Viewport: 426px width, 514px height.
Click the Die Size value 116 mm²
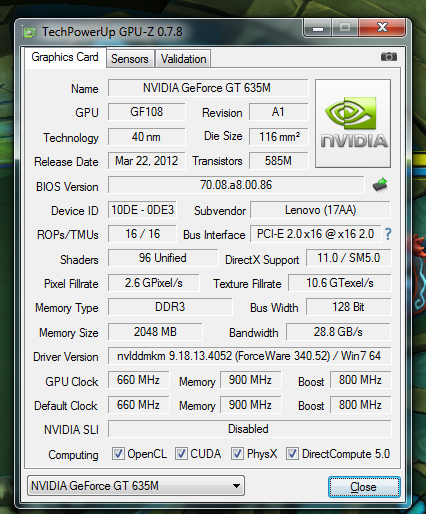[x=278, y=137]
